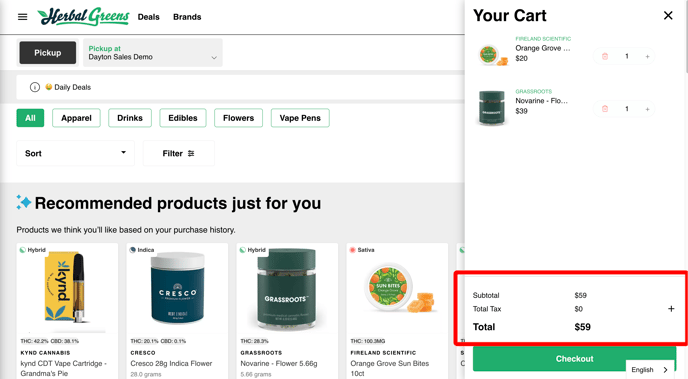The height and width of the screenshot is (379, 688).
Task: Open Sun Bites recommended product image
Action: [399, 288]
